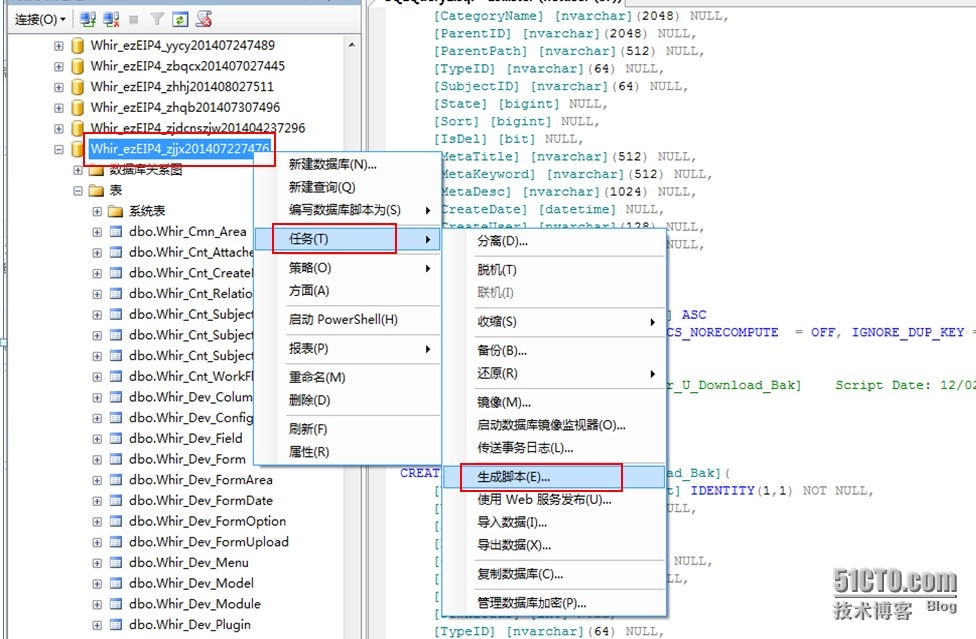Click the green refresh toolbar icon
The width and height of the screenshot is (976, 639).
click(x=180, y=20)
